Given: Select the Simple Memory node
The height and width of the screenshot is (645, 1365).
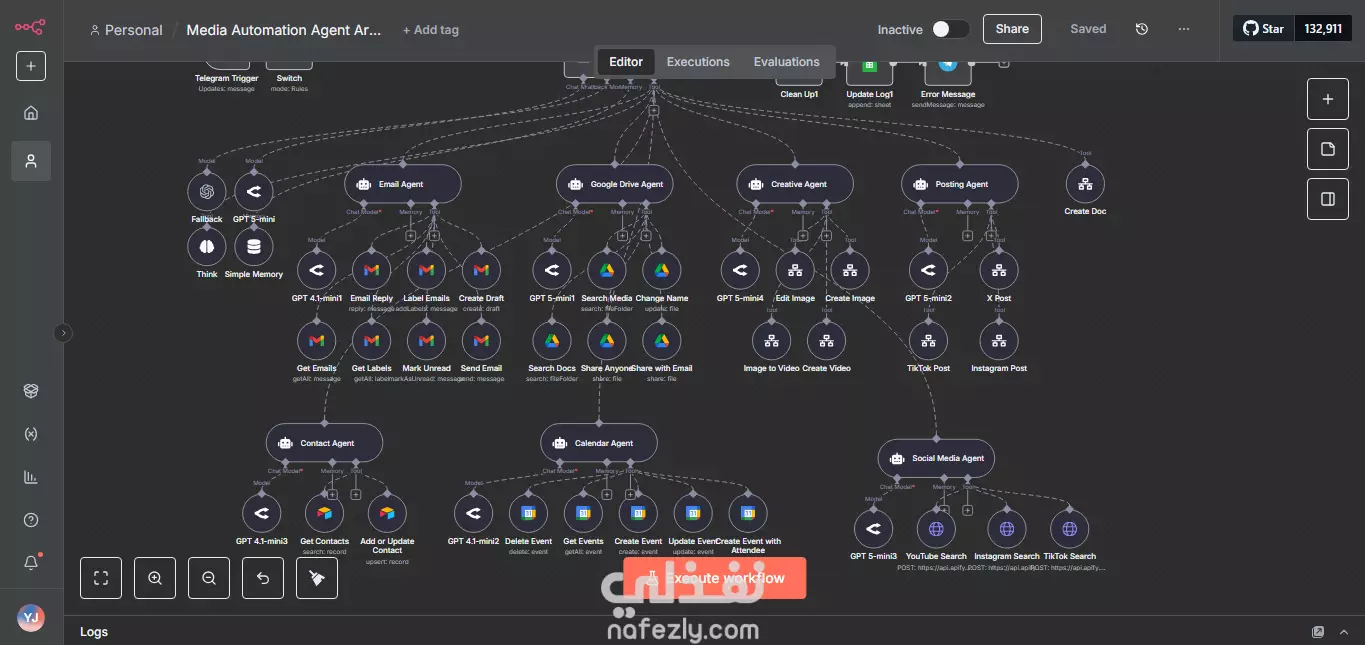Looking at the screenshot, I should click(x=254, y=247).
